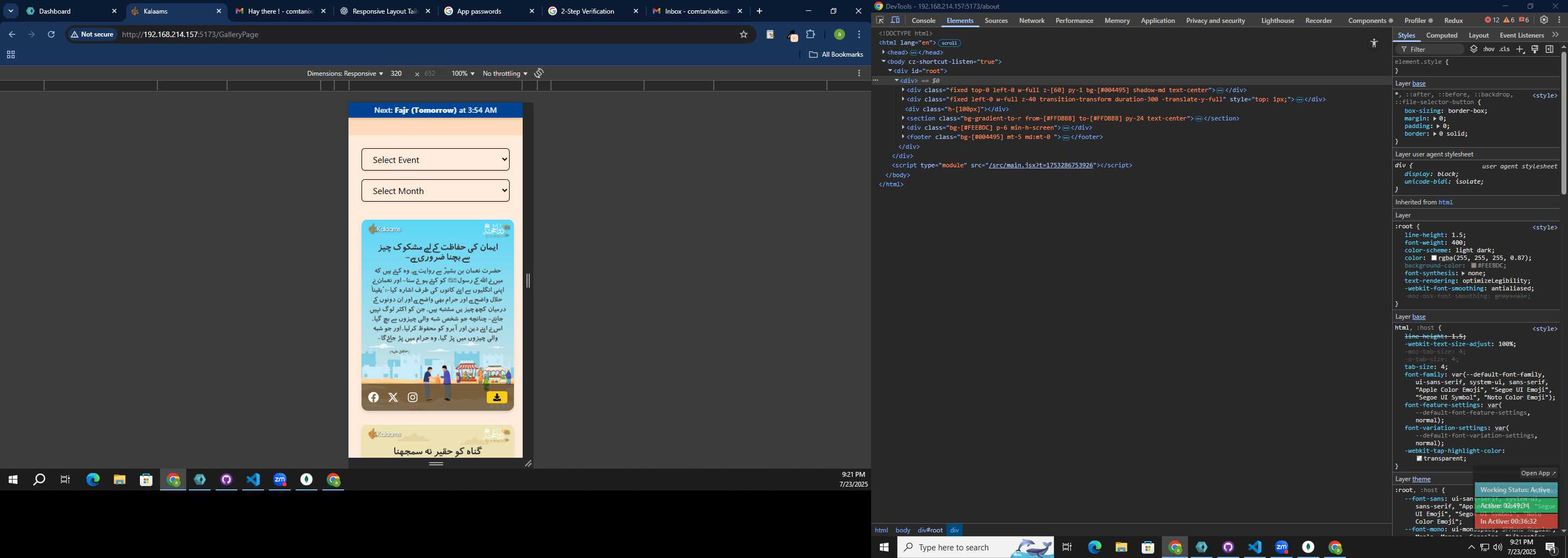The image size is (1568, 558).
Task: Toggle CSS layers view icon in Styles
Action: (x=1474, y=50)
